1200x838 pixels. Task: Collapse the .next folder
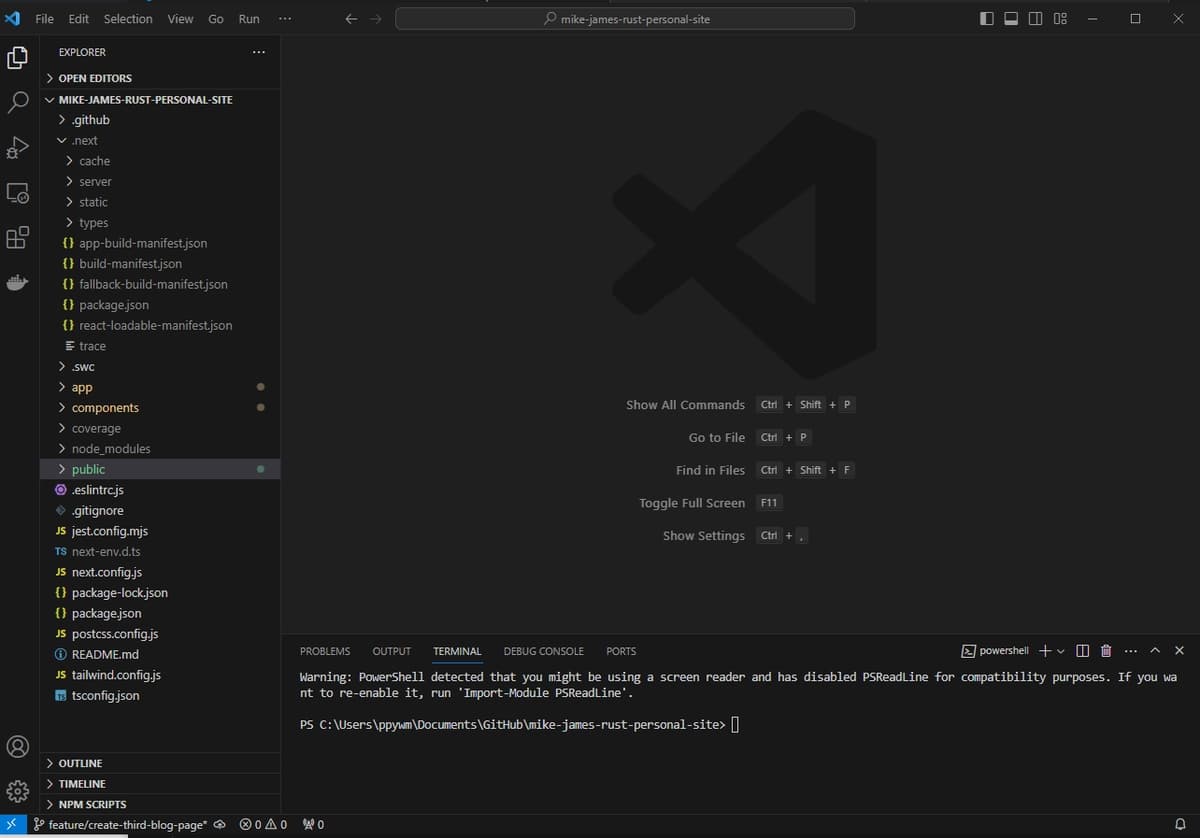pos(160,141)
